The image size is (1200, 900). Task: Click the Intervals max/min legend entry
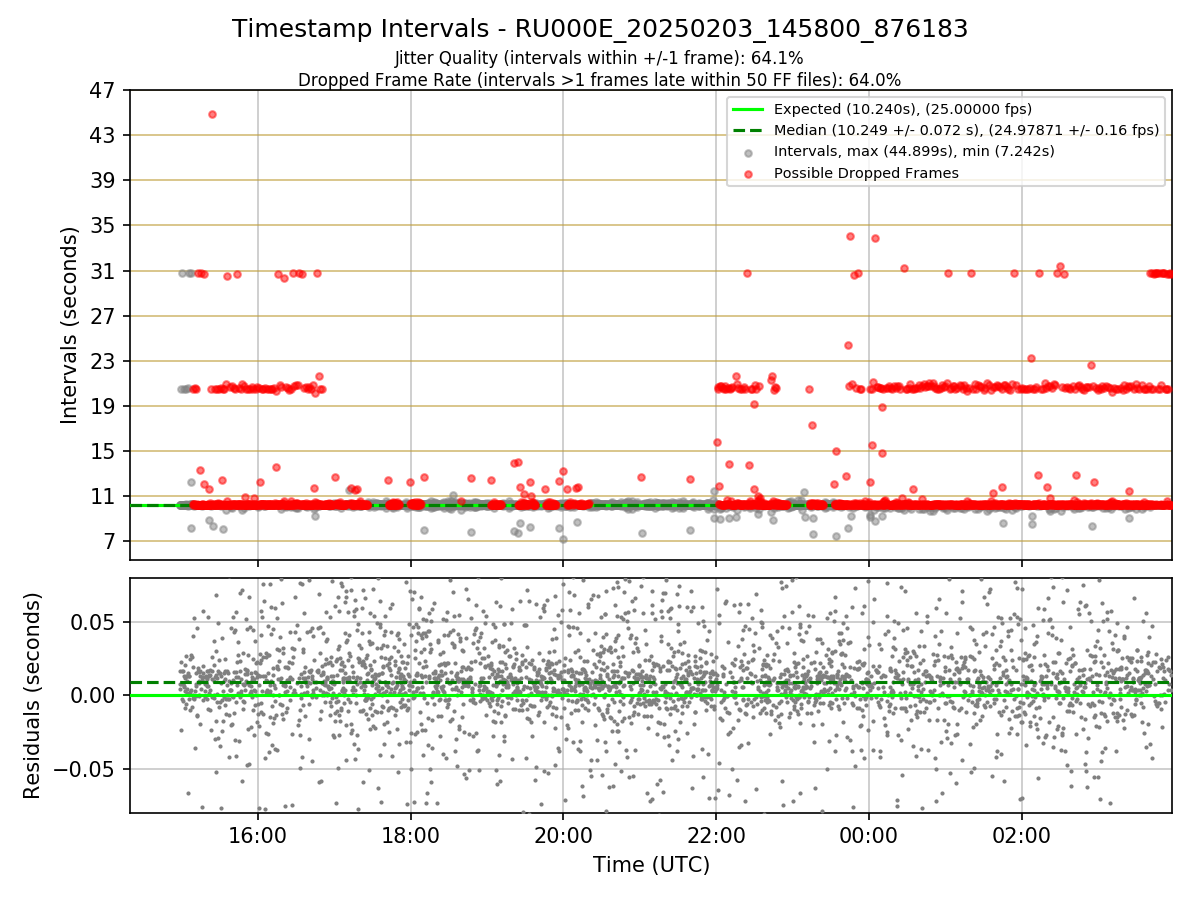pyautogui.click(x=914, y=151)
